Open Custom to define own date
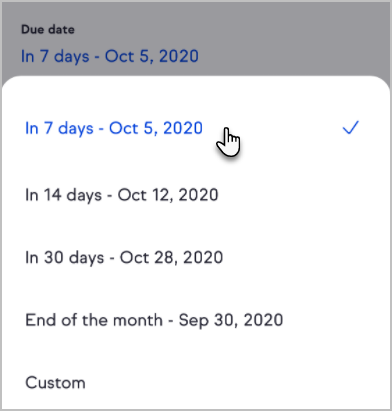The width and height of the screenshot is (392, 411). tap(196, 382)
